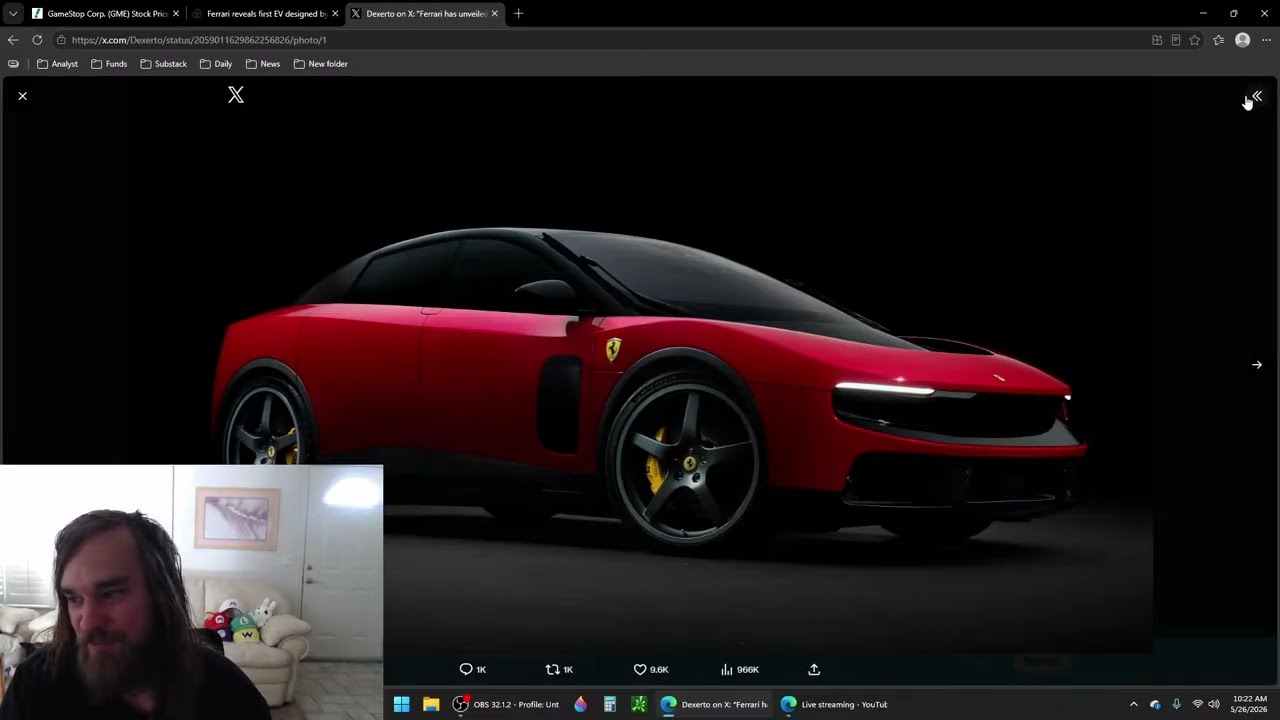Close the photo viewer with the X icon
The height and width of the screenshot is (720, 1280).
(x=22, y=96)
